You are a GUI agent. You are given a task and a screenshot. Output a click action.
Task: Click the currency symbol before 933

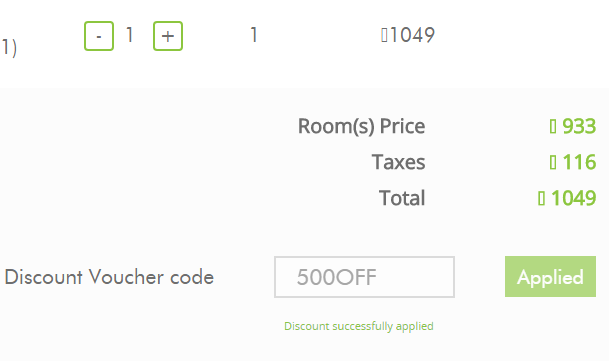(553, 127)
